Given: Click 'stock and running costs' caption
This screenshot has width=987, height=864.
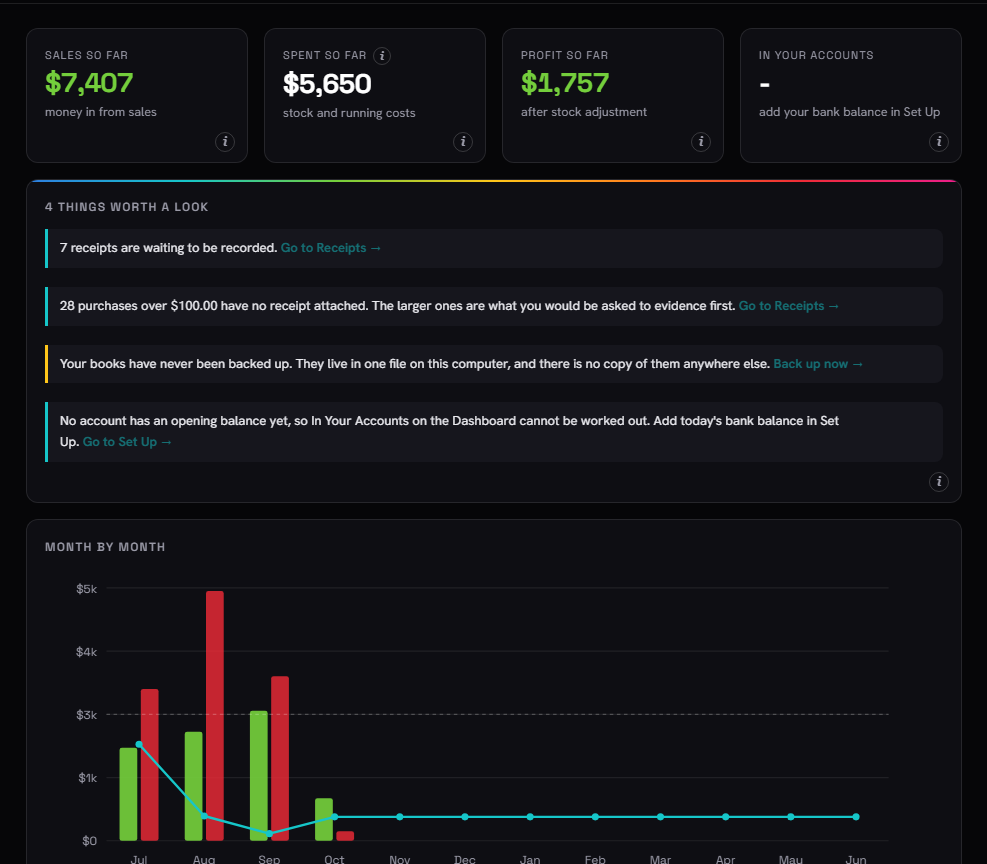Looking at the screenshot, I should (x=349, y=113).
